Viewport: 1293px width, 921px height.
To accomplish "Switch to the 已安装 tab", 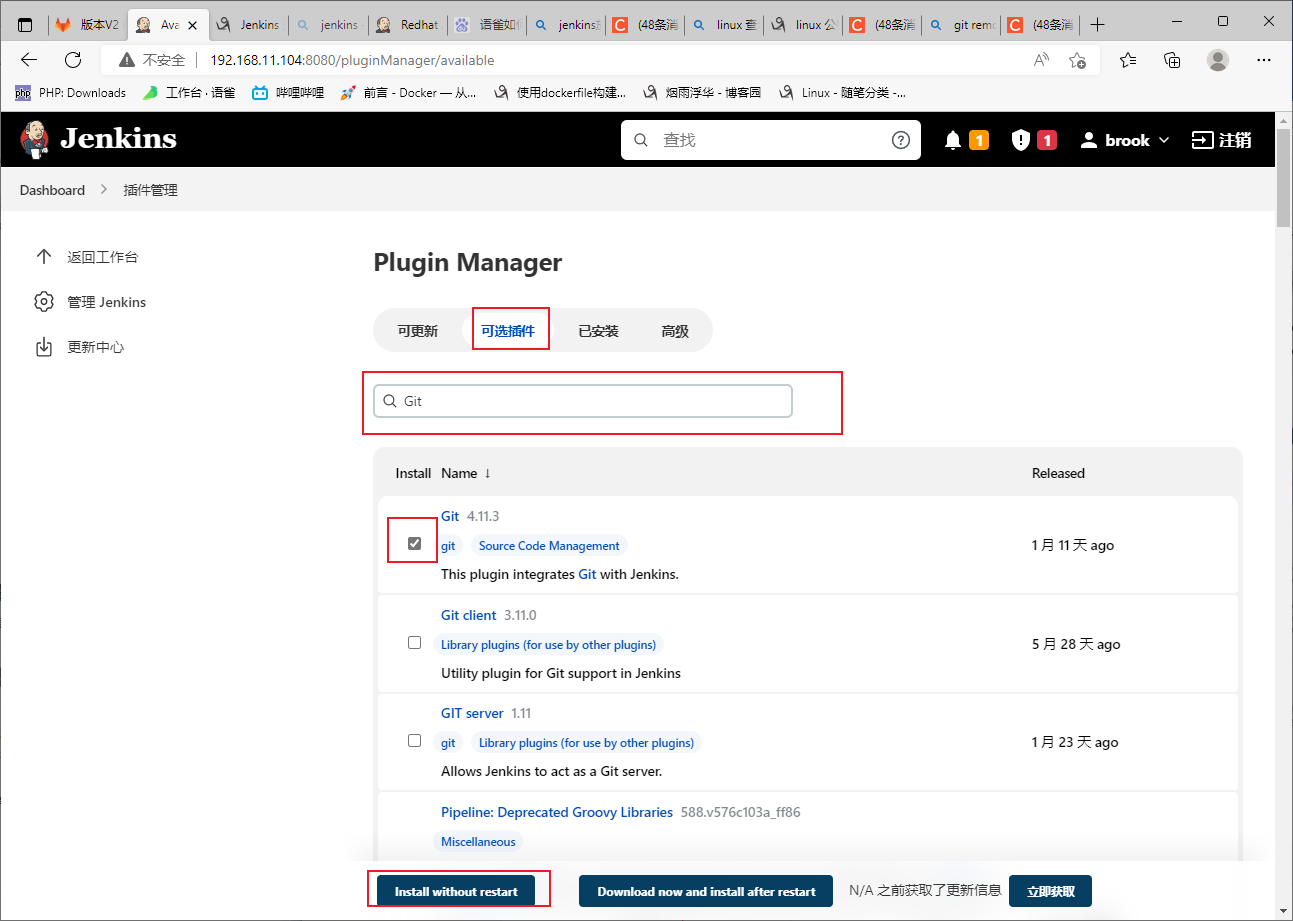I will [x=598, y=331].
